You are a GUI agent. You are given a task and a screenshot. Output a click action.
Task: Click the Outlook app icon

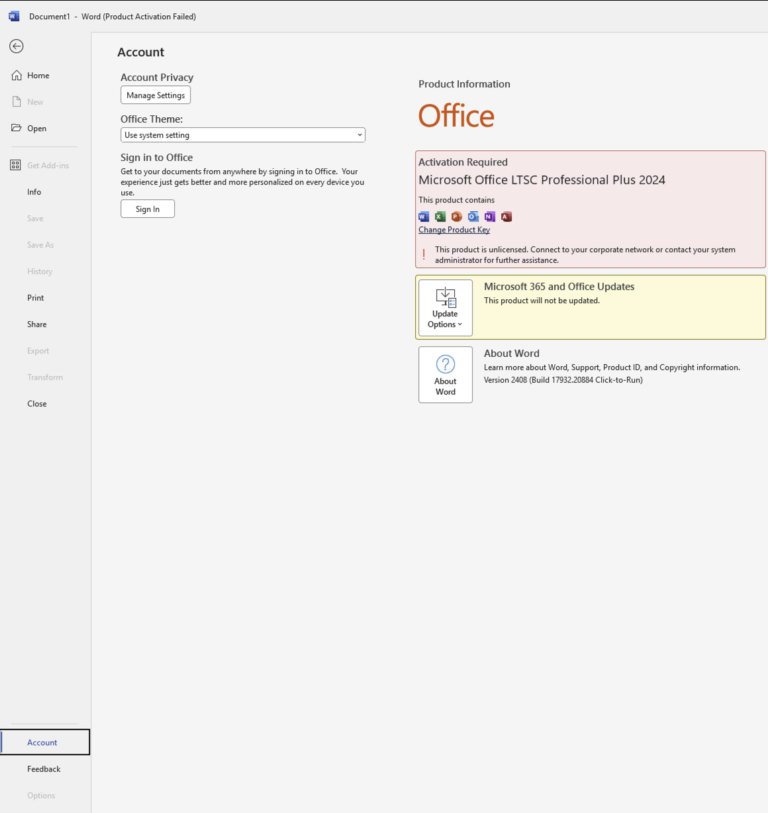pos(473,216)
